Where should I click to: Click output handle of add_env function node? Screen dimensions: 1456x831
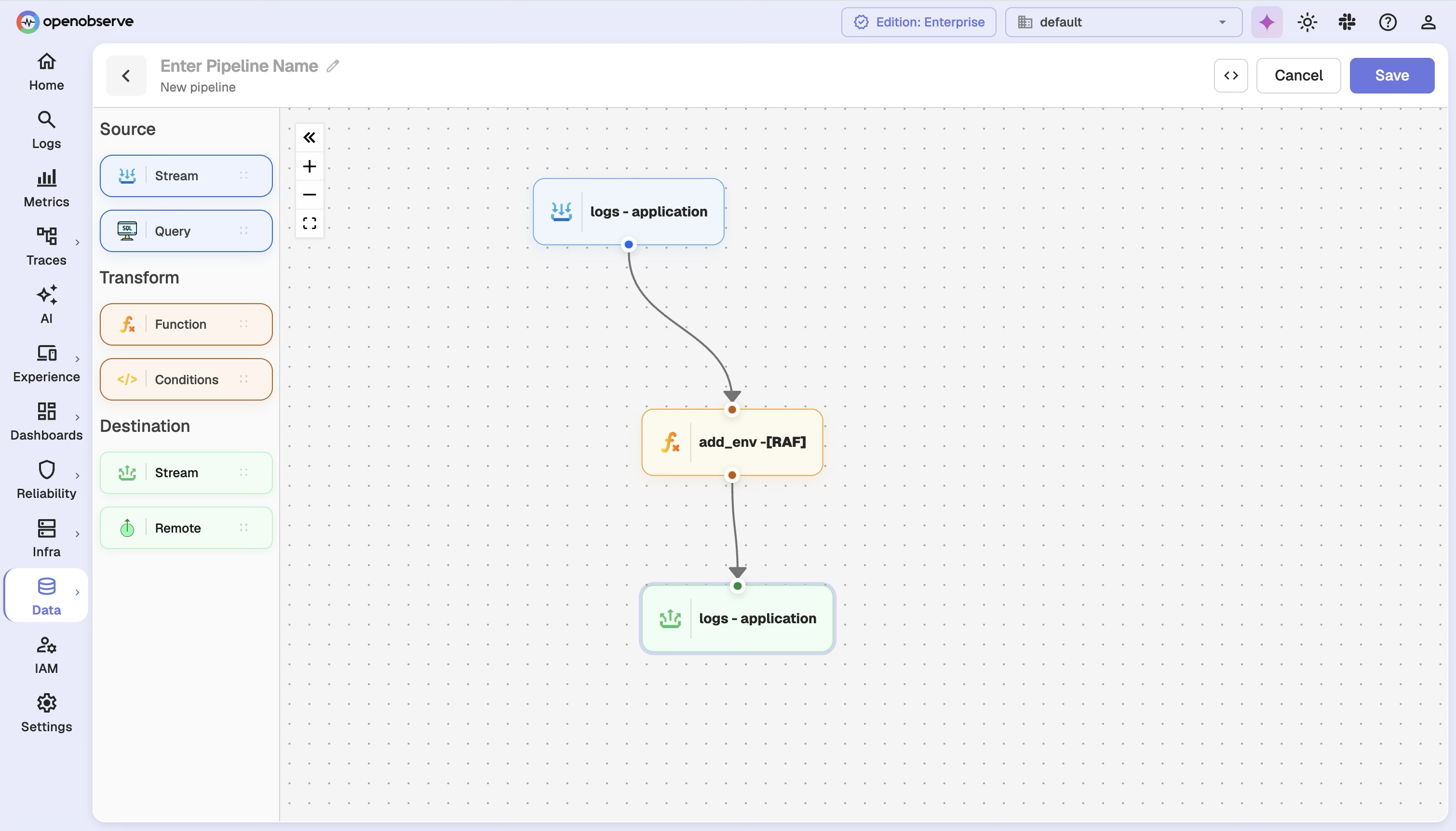tap(732, 475)
